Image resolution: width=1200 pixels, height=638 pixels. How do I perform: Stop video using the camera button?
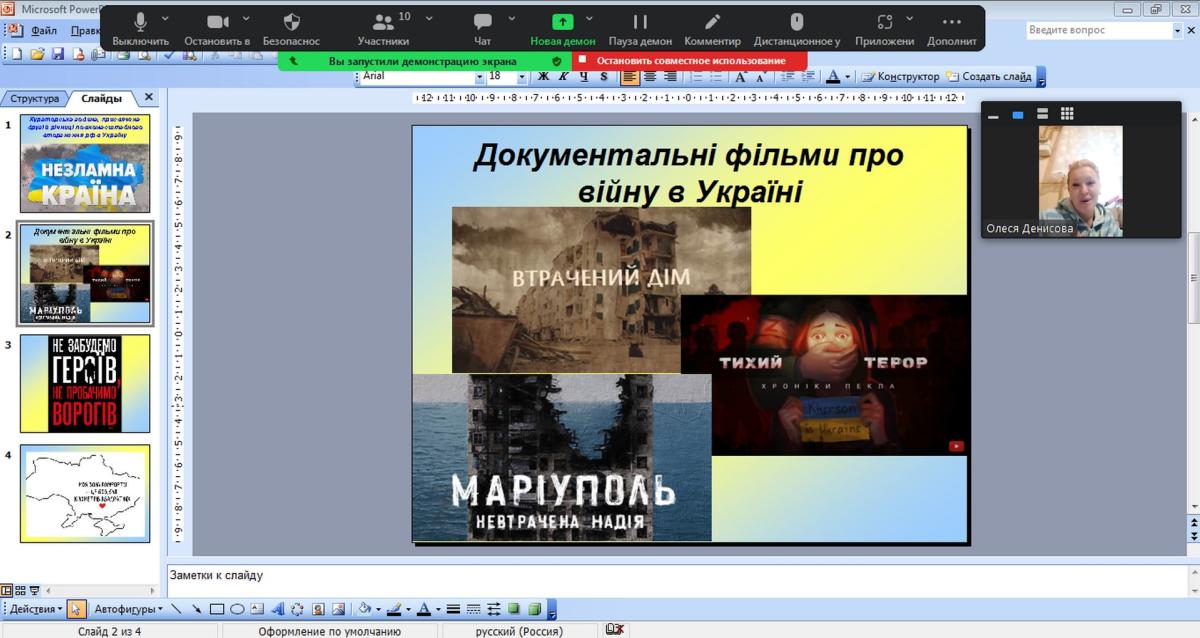click(217, 27)
